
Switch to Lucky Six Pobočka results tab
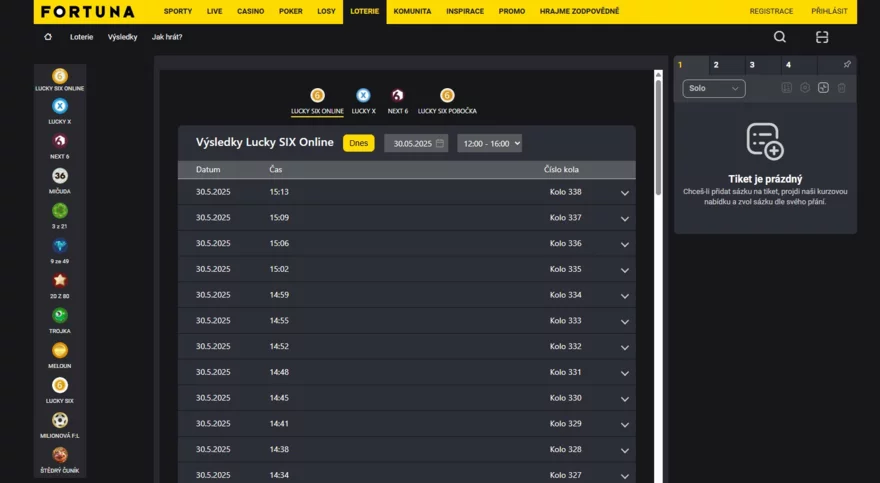coord(447,102)
